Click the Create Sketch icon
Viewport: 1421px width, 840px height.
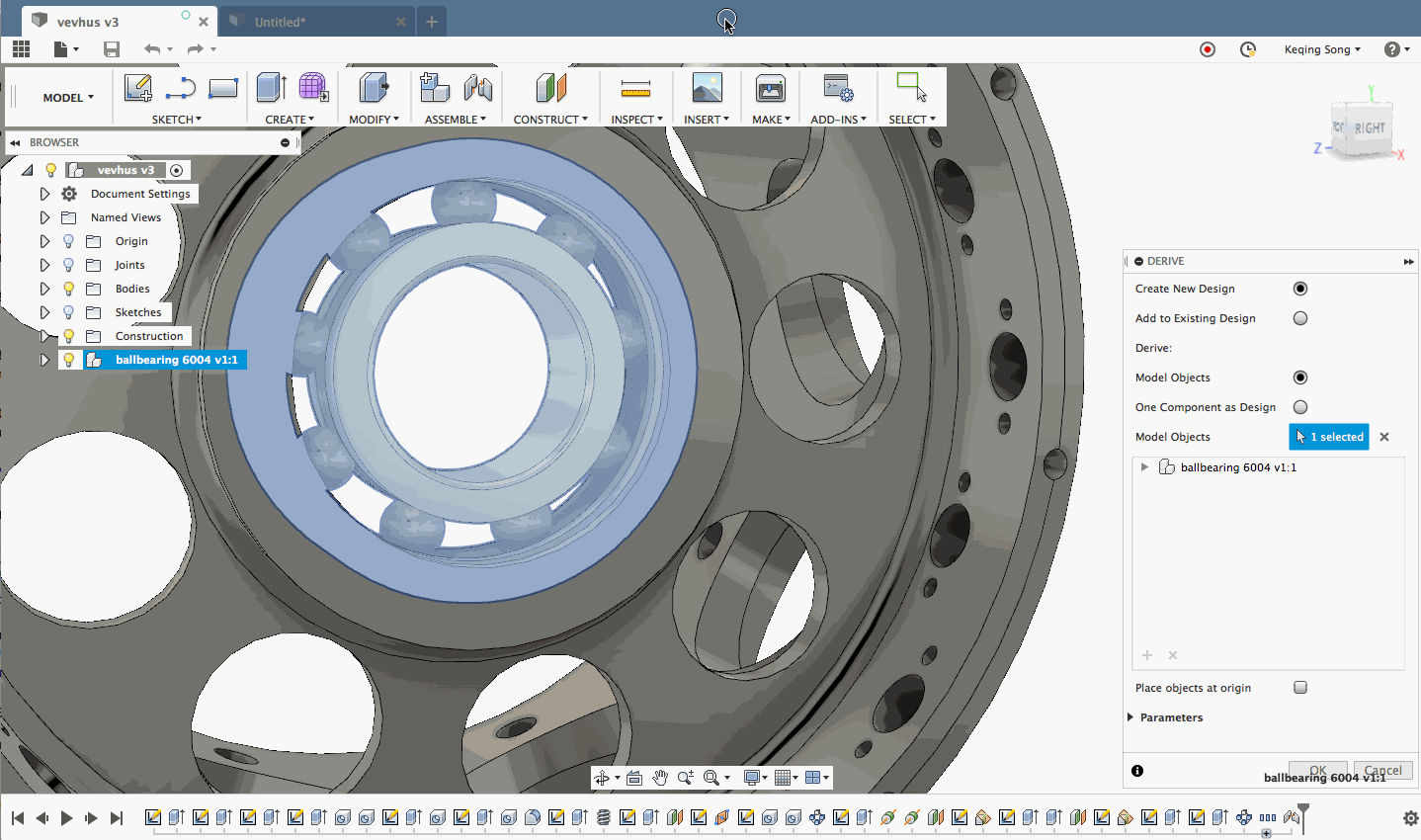[137, 88]
